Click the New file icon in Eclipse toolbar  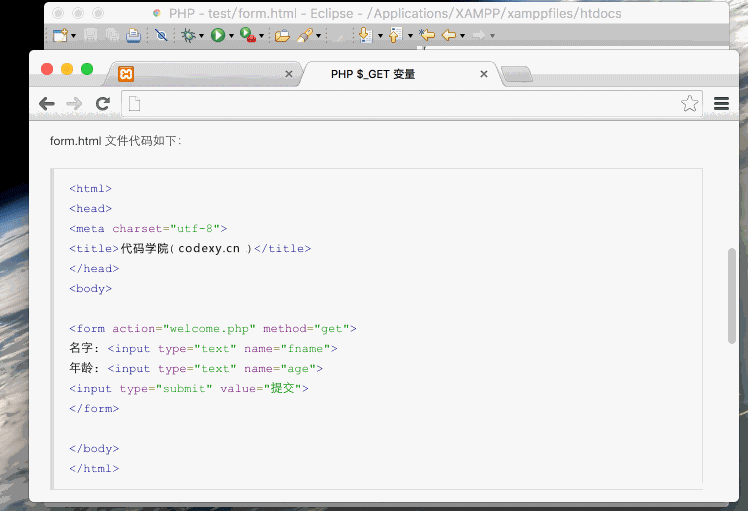(x=60, y=35)
